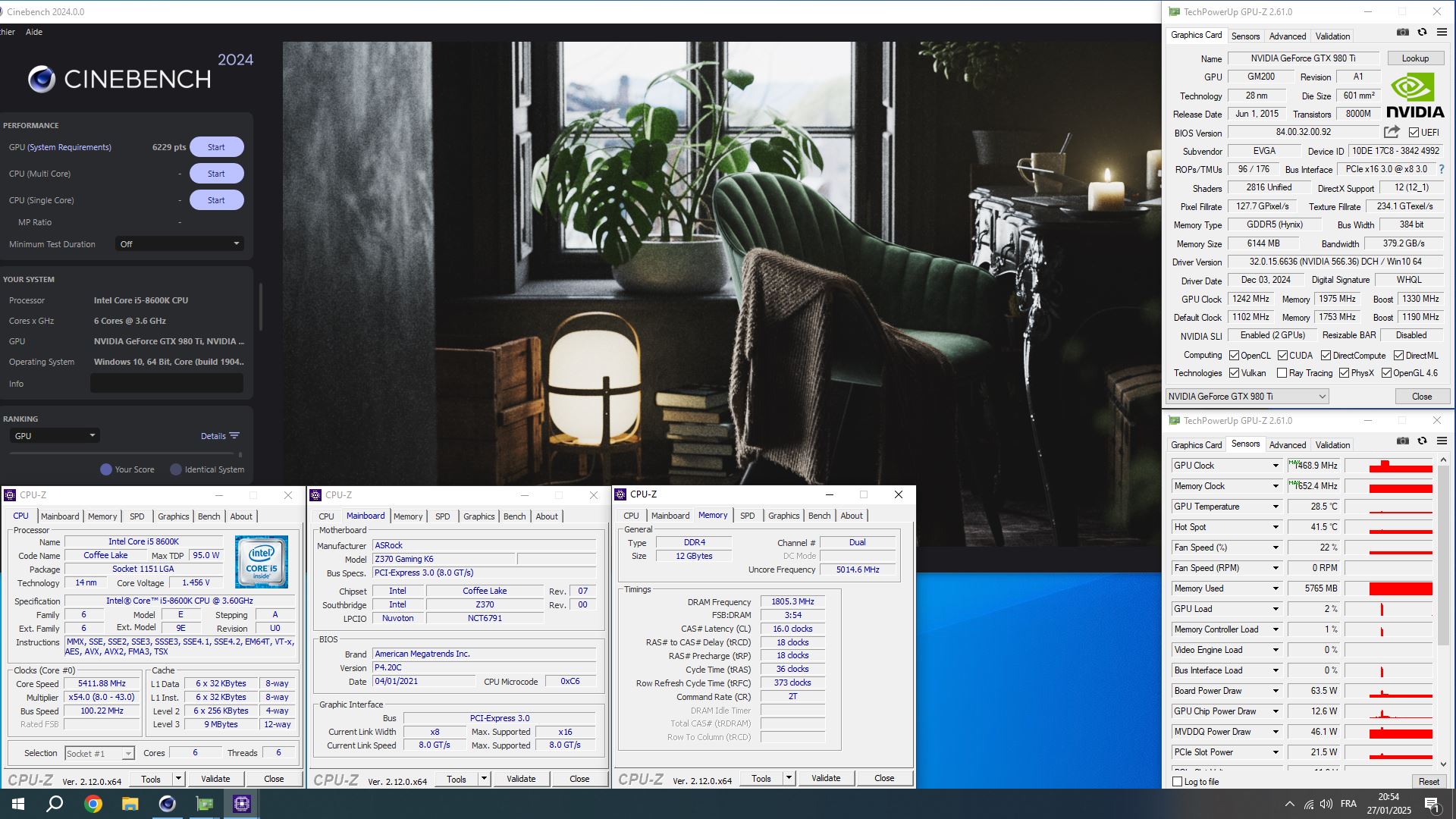Screen dimensions: 1456x819
Task: Open the Minimum Test Duration dropdown
Action: [x=179, y=244]
